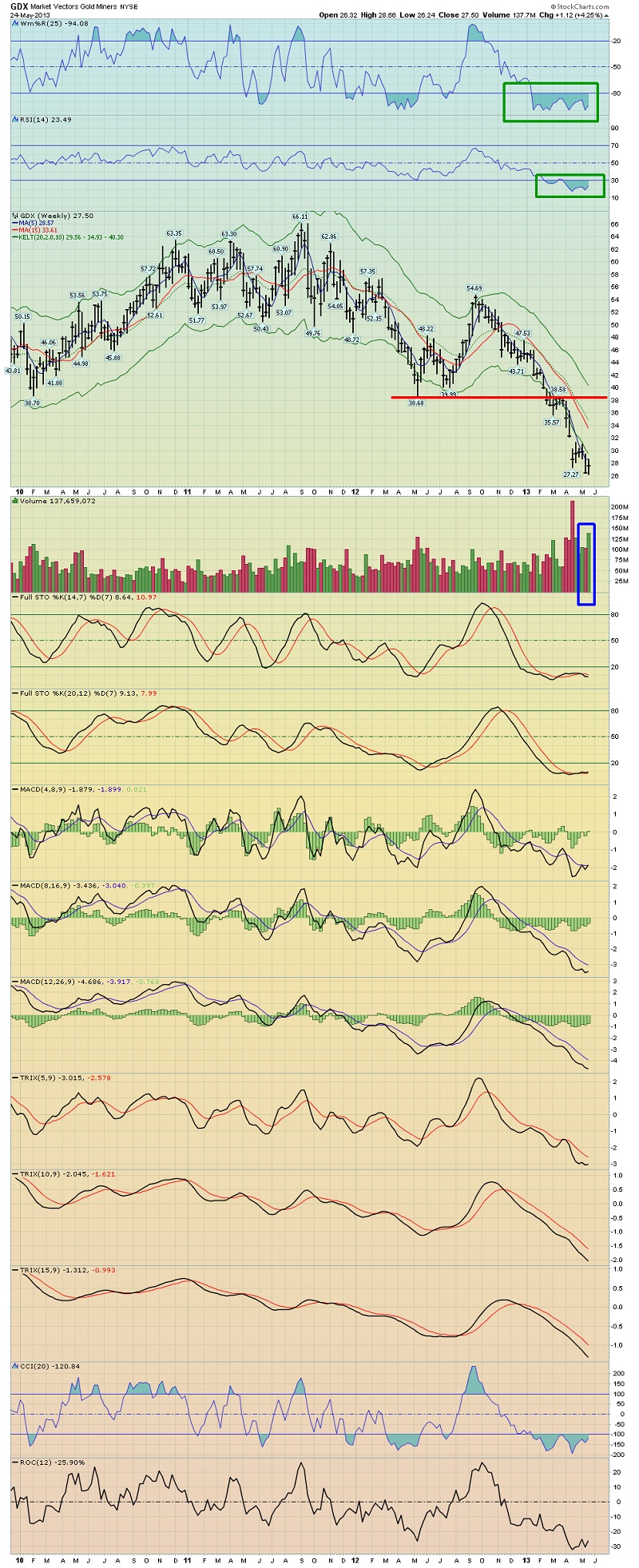The image size is (639, 1568).
Task: Click the '38.68' low price label
Action: coord(416,403)
